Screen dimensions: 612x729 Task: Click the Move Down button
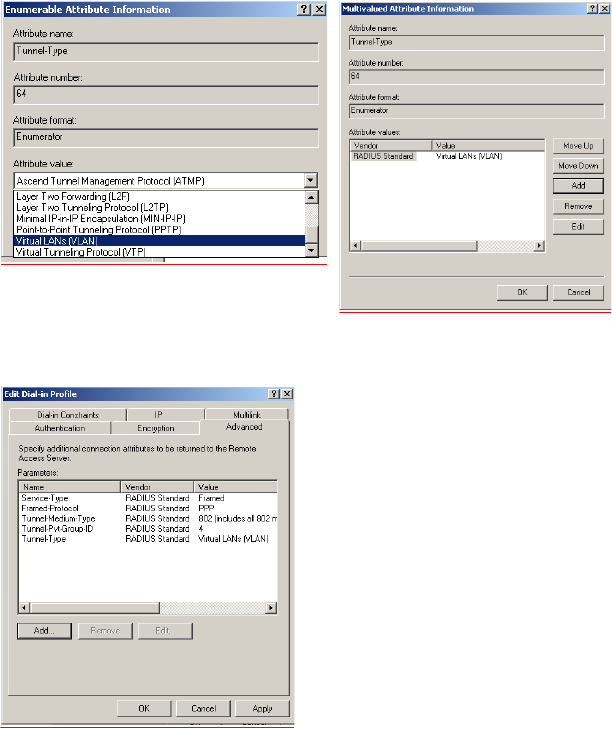click(x=578, y=166)
